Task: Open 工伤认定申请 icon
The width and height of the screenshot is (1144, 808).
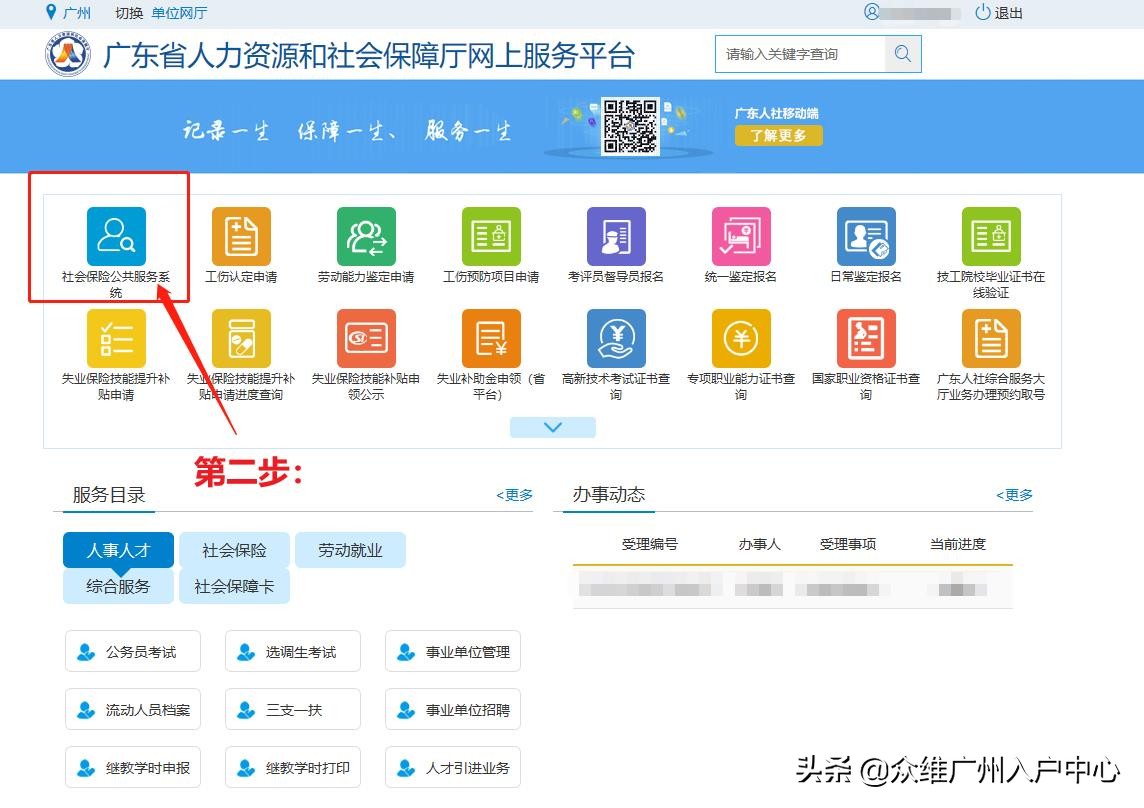Action: pyautogui.click(x=241, y=236)
